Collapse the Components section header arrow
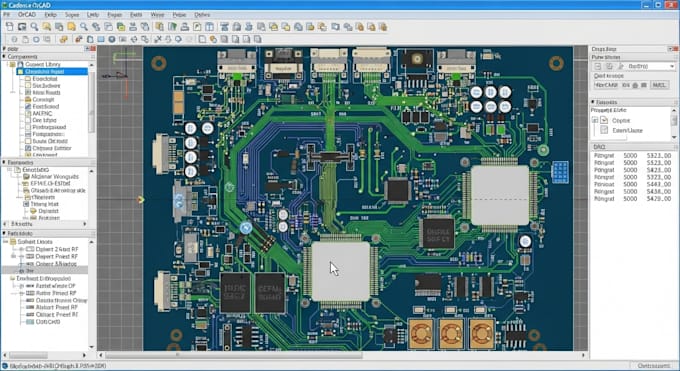 tap(4, 56)
